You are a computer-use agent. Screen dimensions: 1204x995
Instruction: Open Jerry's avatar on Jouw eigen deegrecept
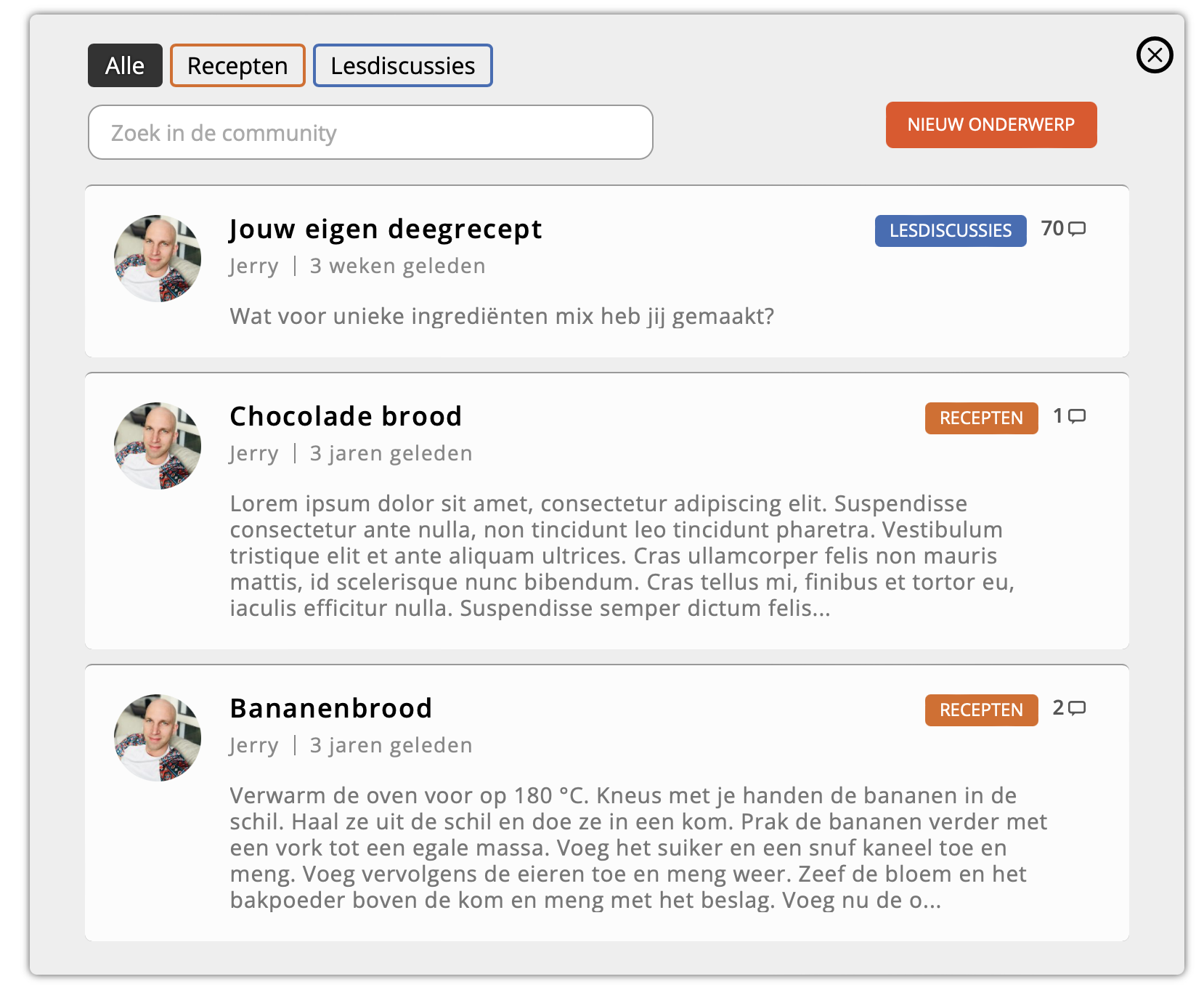click(158, 258)
